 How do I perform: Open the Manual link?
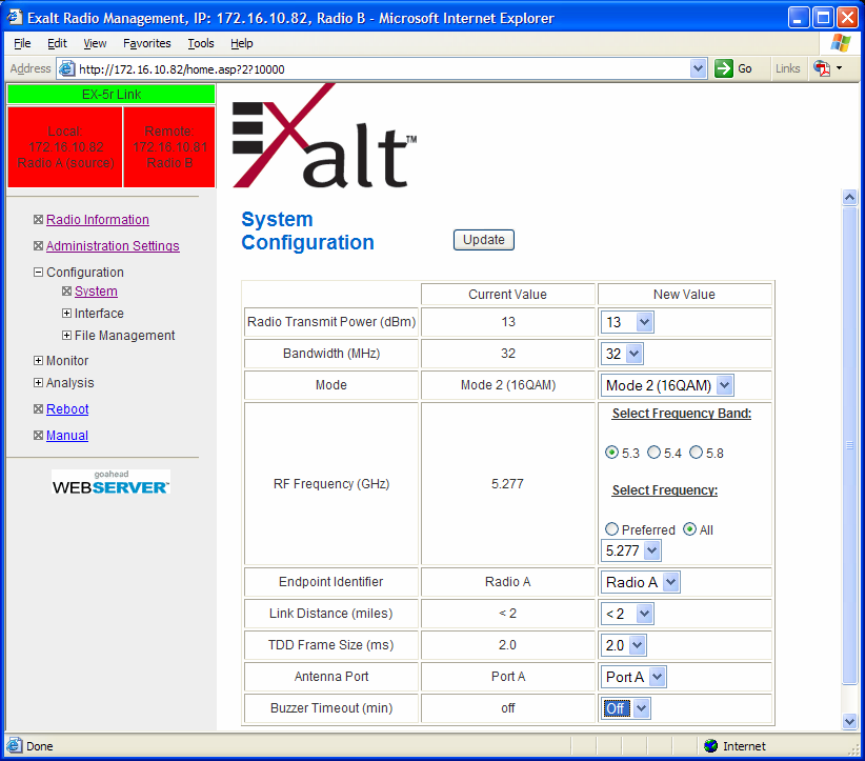(67, 435)
